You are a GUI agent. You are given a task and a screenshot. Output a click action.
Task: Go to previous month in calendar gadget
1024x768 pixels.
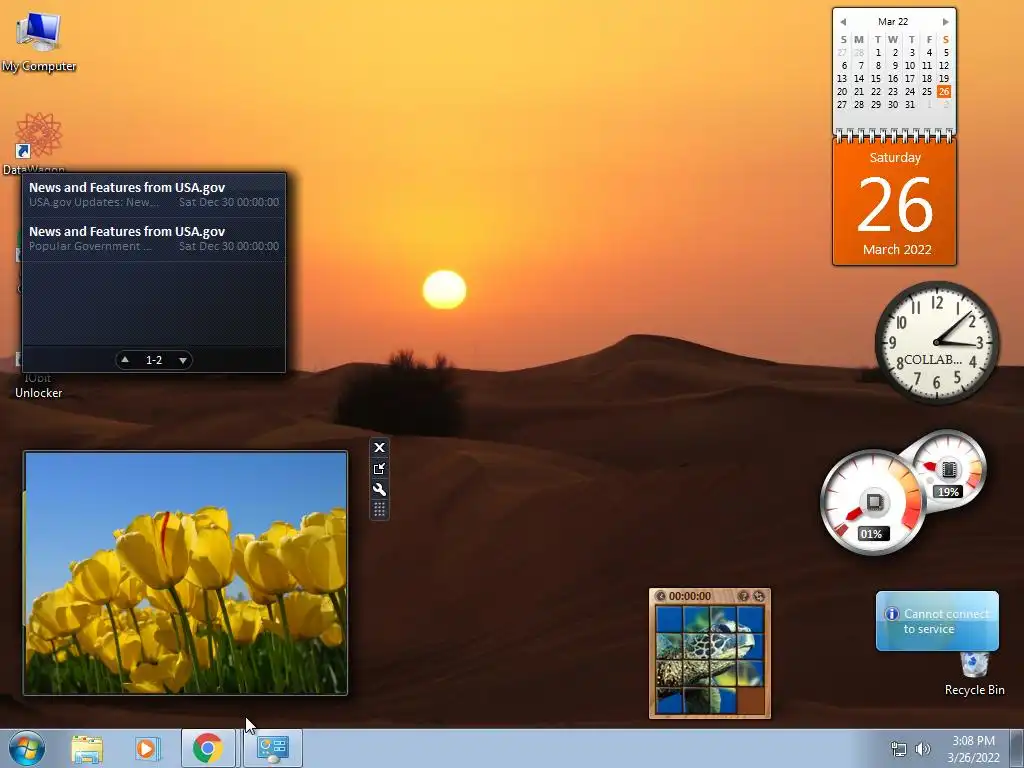843,22
